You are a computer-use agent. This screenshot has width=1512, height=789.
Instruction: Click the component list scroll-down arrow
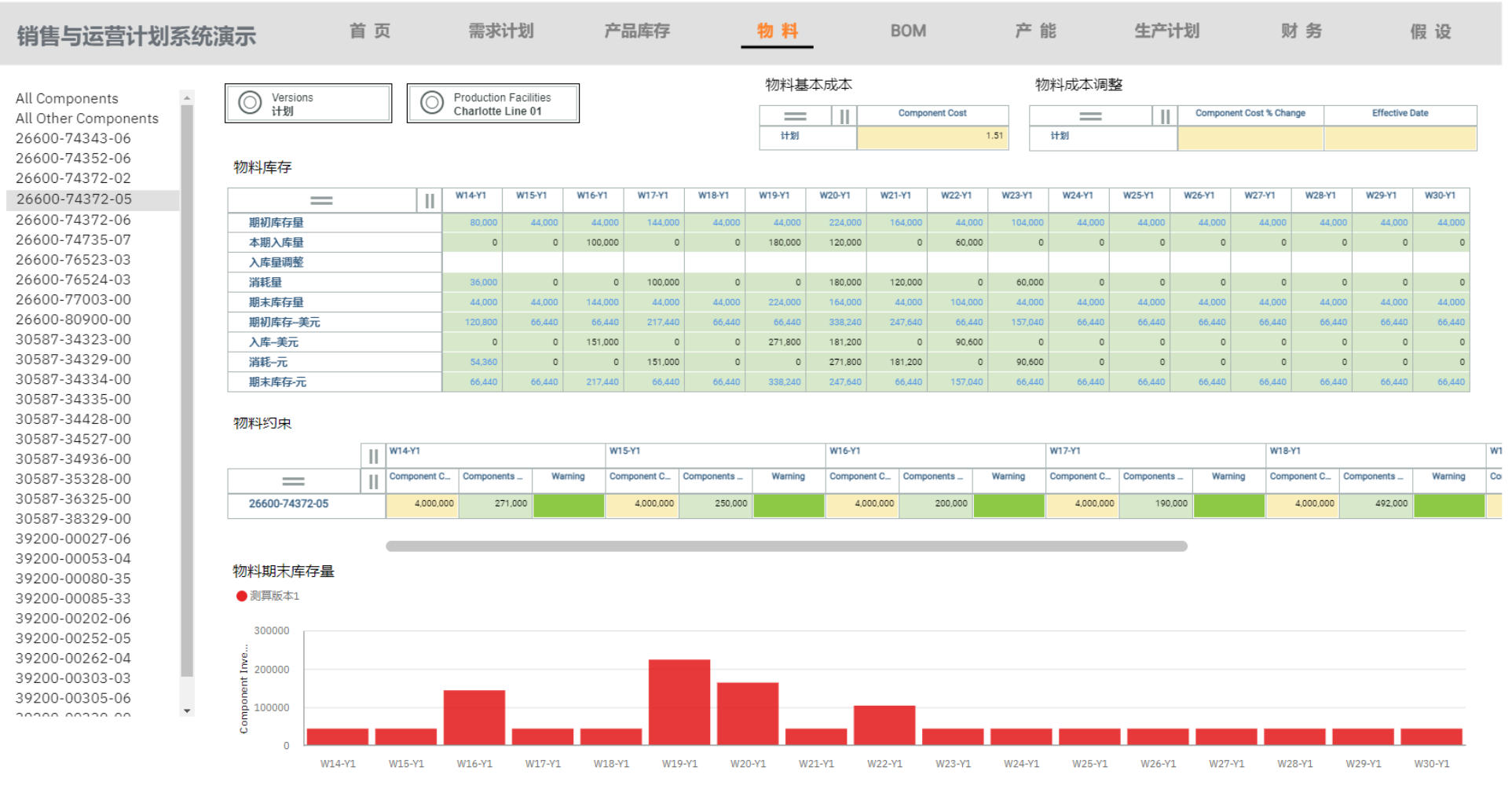coord(187,710)
